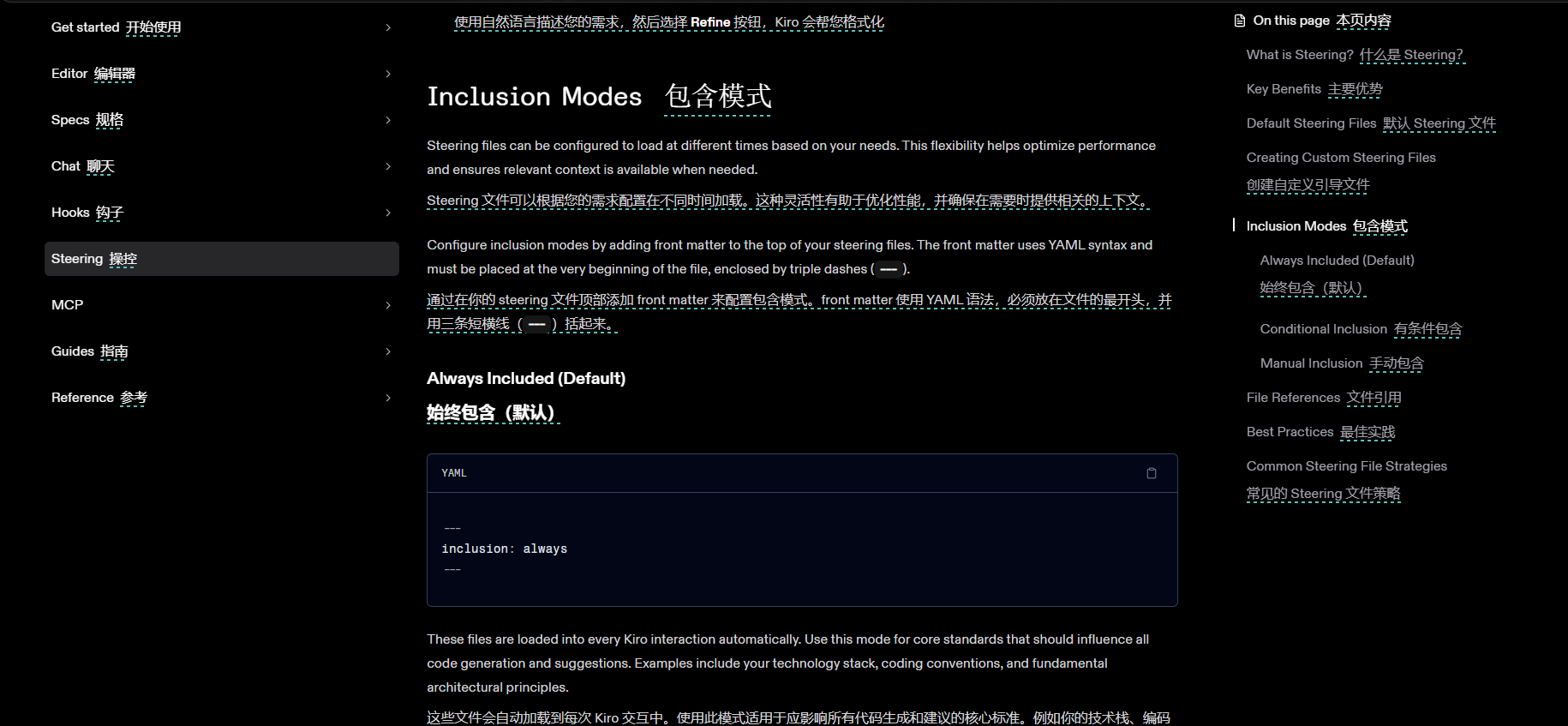Go to Conditional Inclusion in outline
The image size is (1568, 726).
point(1361,329)
